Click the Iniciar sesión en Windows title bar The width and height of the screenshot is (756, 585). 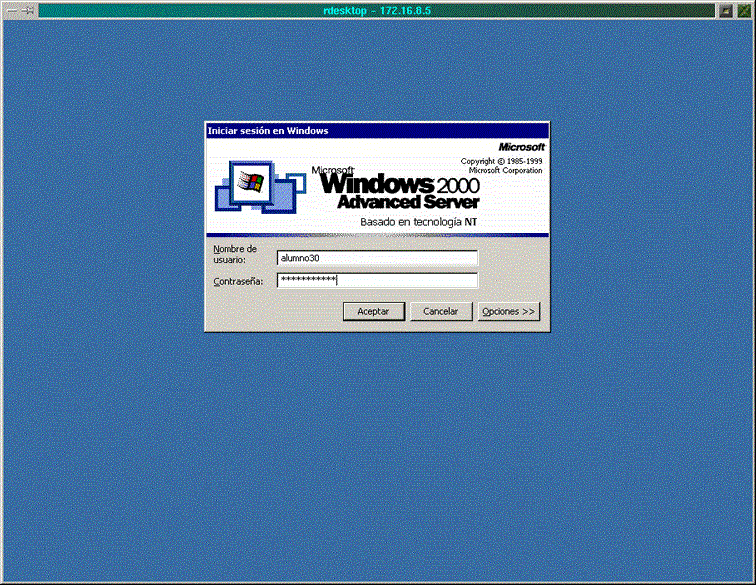pos(377,131)
